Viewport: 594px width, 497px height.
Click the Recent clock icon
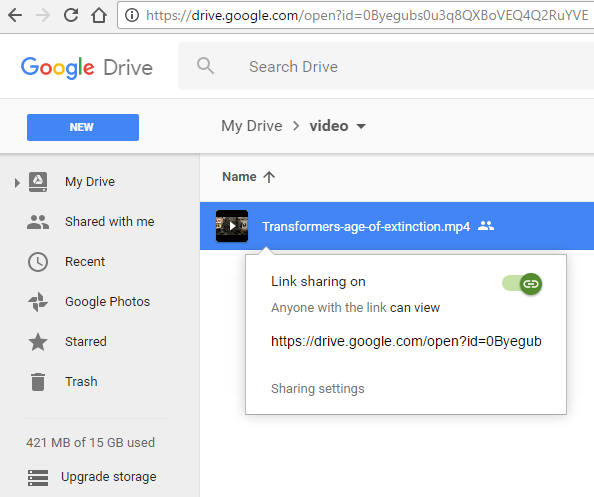click(x=38, y=262)
